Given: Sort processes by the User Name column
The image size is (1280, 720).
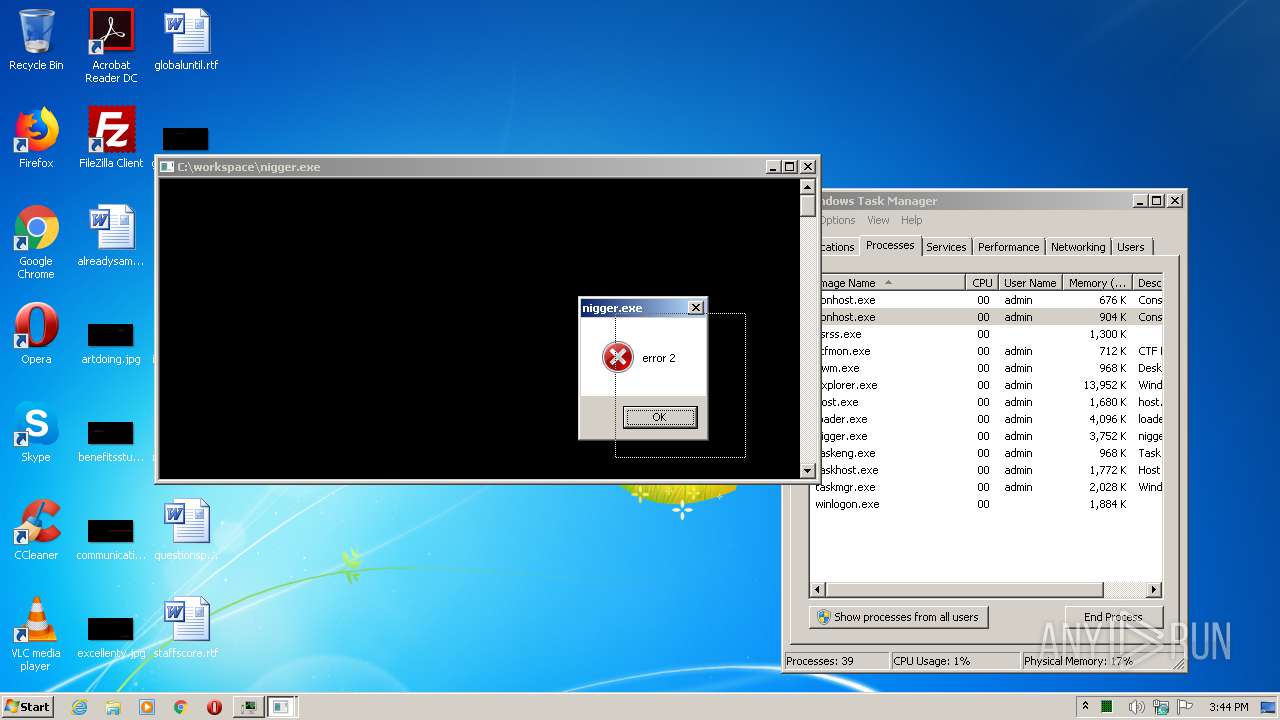Looking at the screenshot, I should click(1030, 283).
